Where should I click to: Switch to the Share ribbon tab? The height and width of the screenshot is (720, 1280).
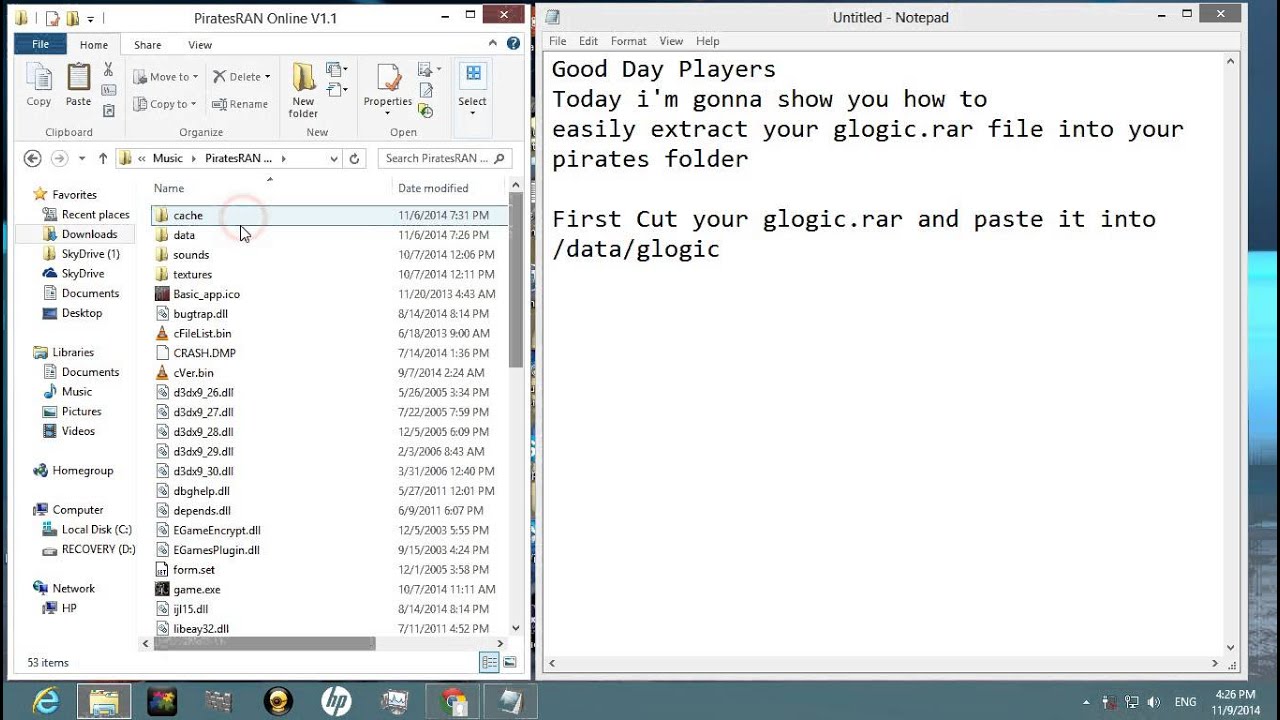click(x=147, y=45)
